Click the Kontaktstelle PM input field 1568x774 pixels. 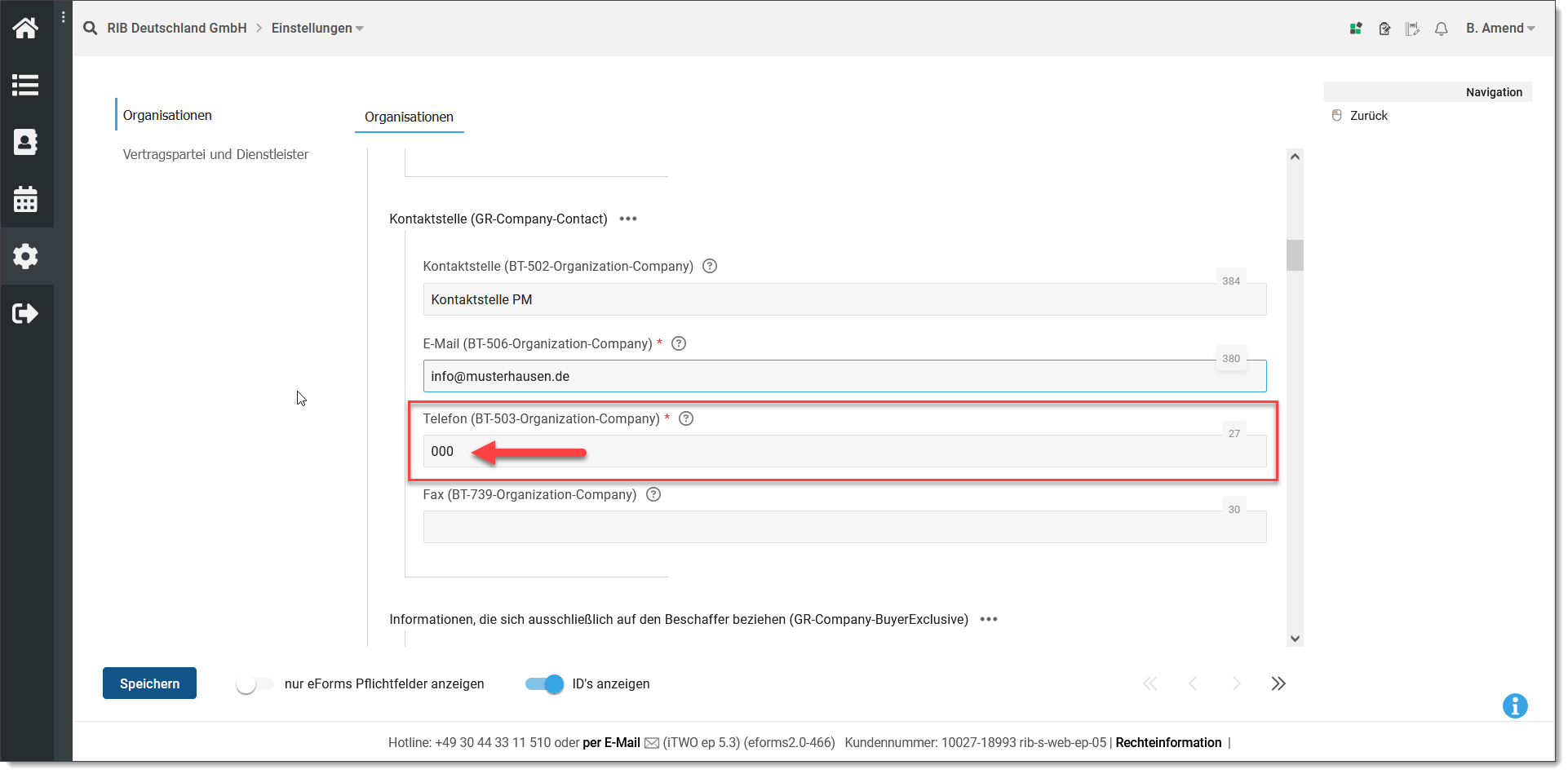click(844, 299)
